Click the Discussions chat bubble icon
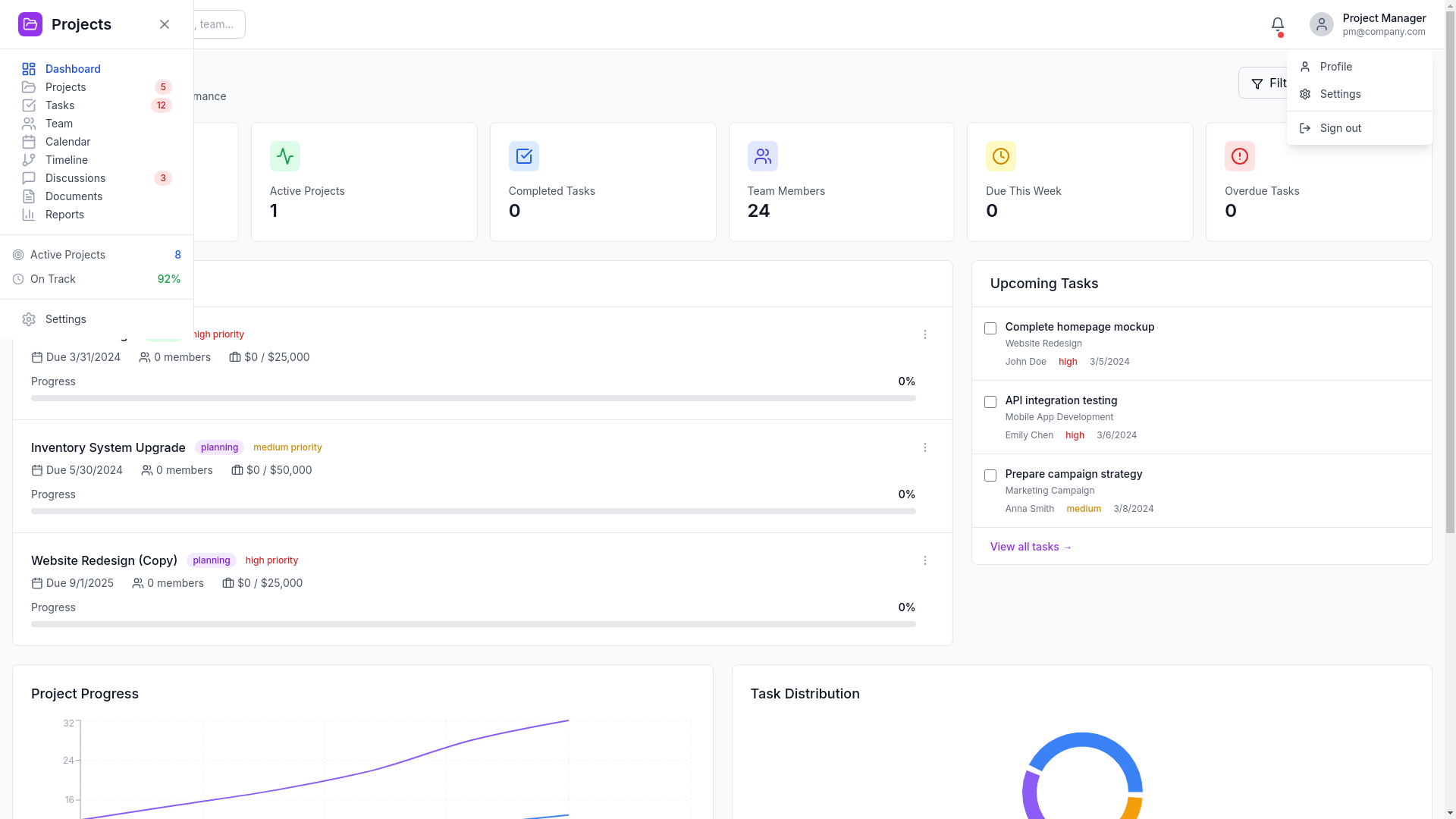Image resolution: width=1456 pixels, height=819 pixels. click(x=29, y=178)
